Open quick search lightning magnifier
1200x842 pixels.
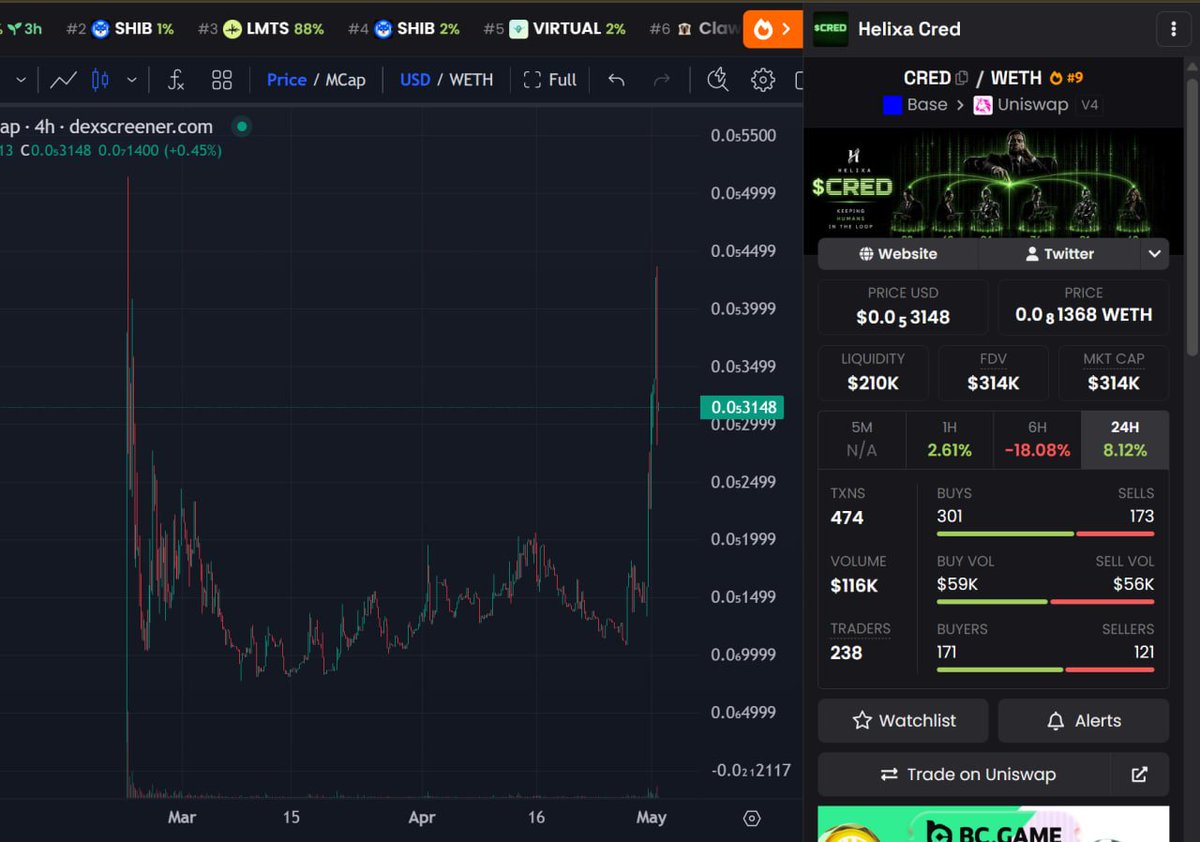[x=717, y=80]
